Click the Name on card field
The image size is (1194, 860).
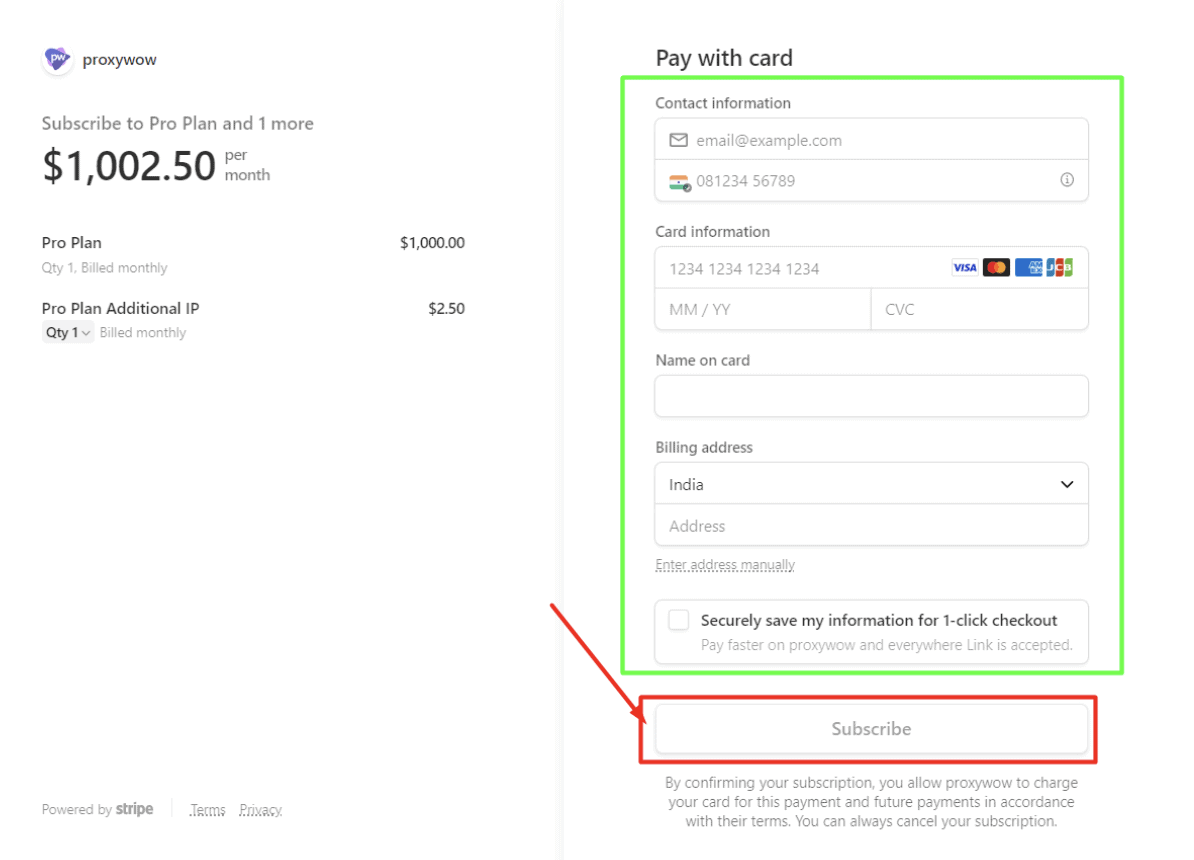click(871, 396)
